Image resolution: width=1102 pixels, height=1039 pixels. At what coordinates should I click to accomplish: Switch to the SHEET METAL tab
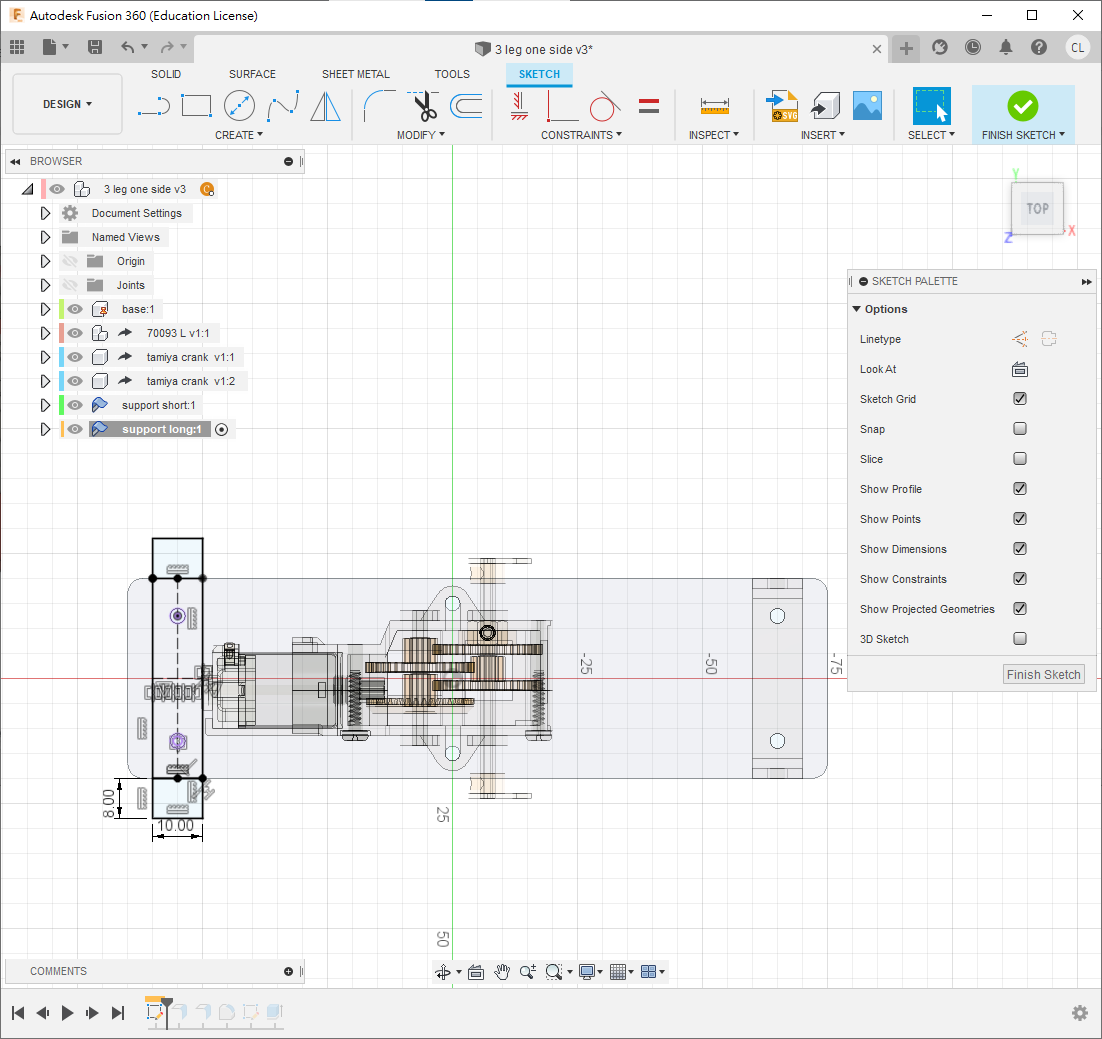click(355, 74)
